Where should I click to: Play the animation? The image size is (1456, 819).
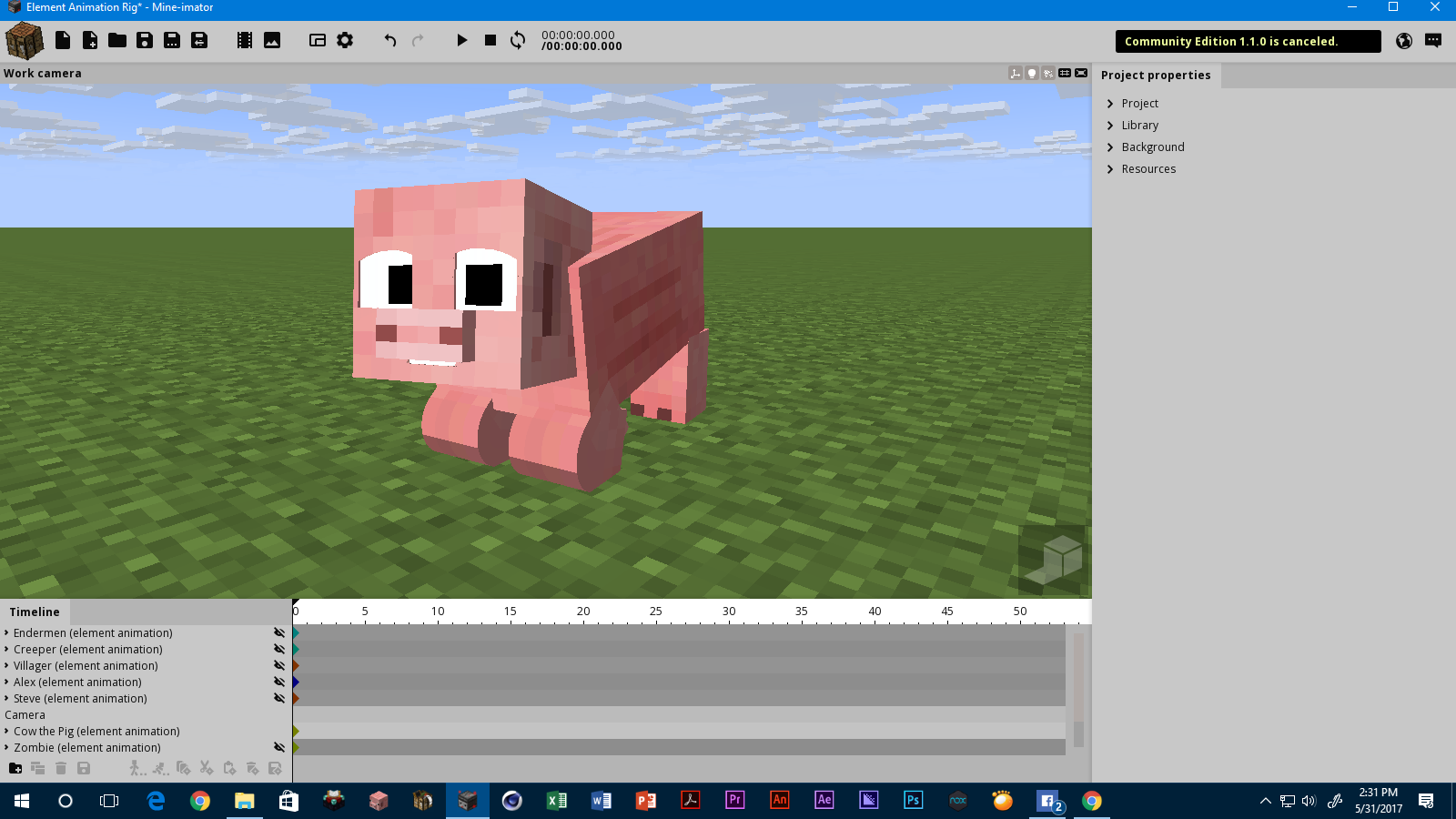tap(462, 40)
